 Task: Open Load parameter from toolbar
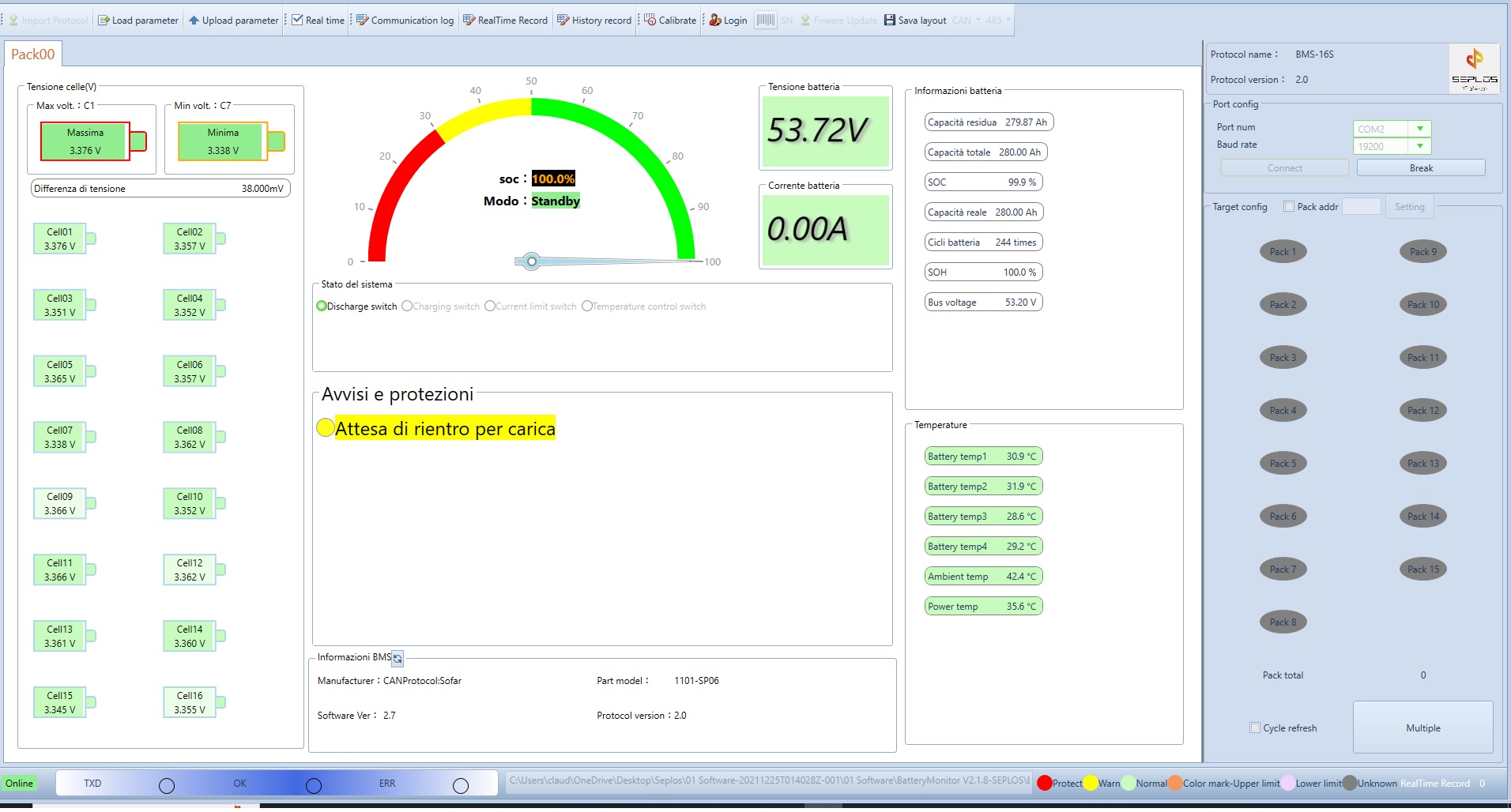(x=138, y=21)
